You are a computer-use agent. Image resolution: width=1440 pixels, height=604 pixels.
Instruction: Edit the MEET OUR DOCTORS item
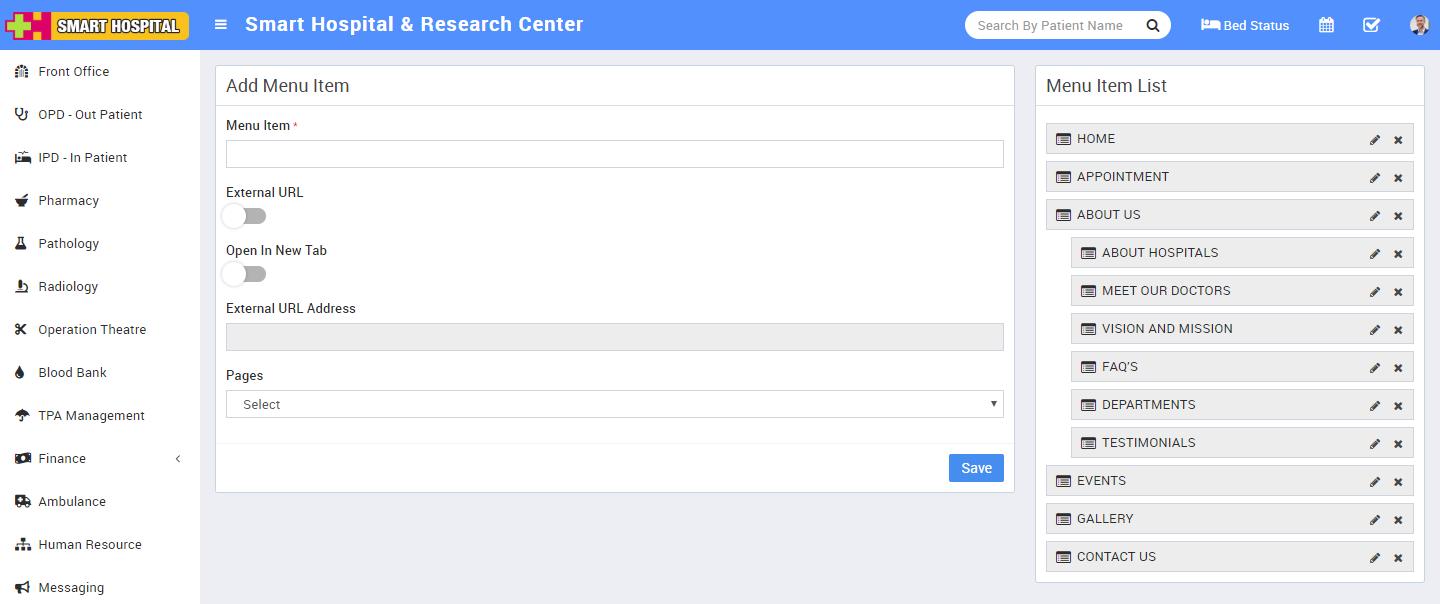tap(1375, 292)
